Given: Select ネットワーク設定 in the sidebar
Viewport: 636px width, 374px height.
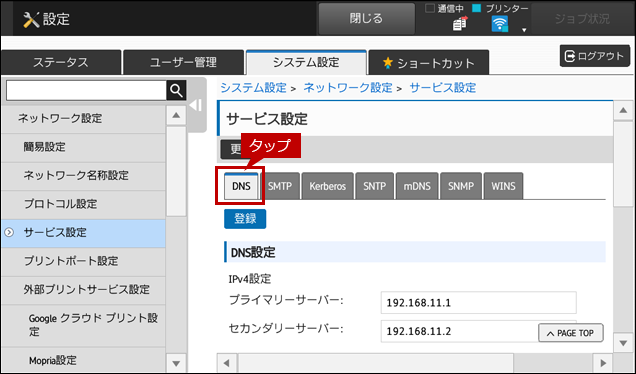Looking at the screenshot, I should (x=83, y=118).
